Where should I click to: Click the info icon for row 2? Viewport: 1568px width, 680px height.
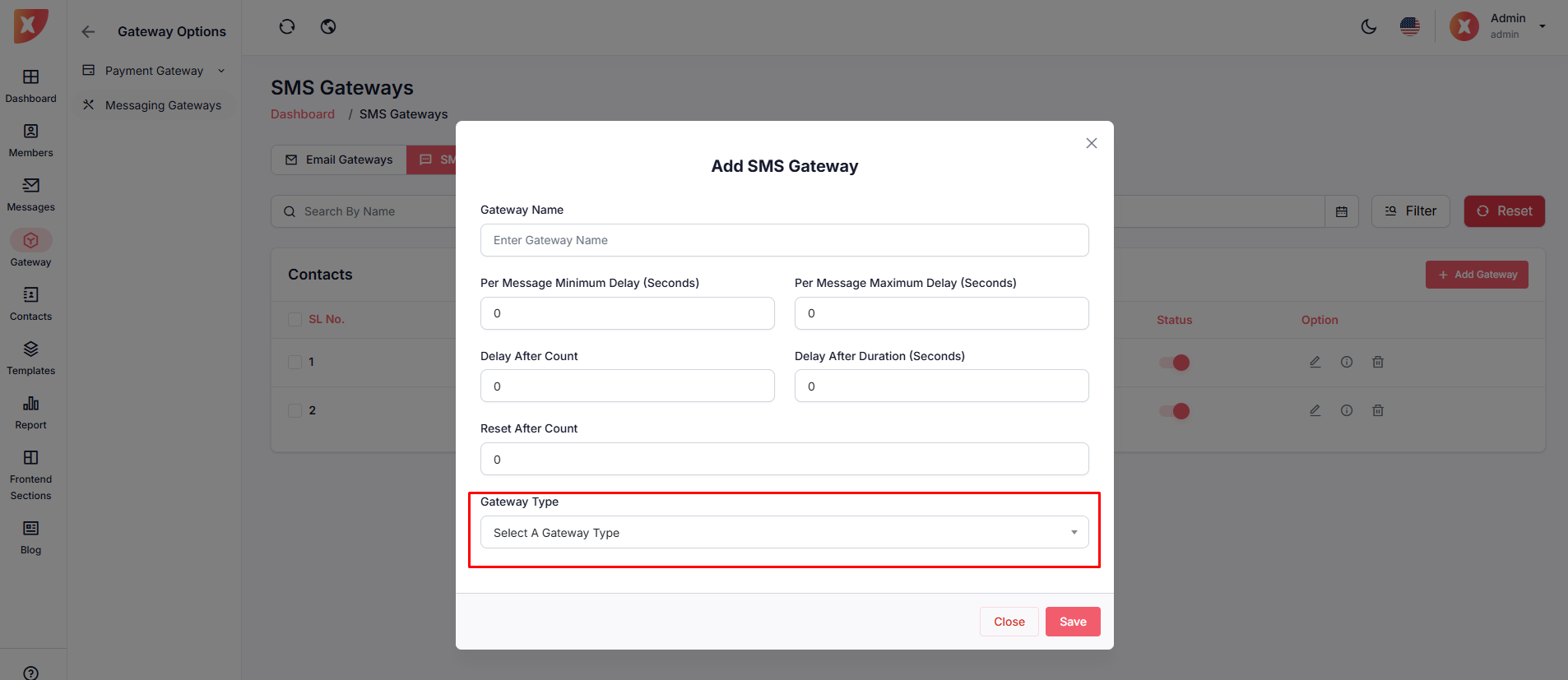point(1347,410)
